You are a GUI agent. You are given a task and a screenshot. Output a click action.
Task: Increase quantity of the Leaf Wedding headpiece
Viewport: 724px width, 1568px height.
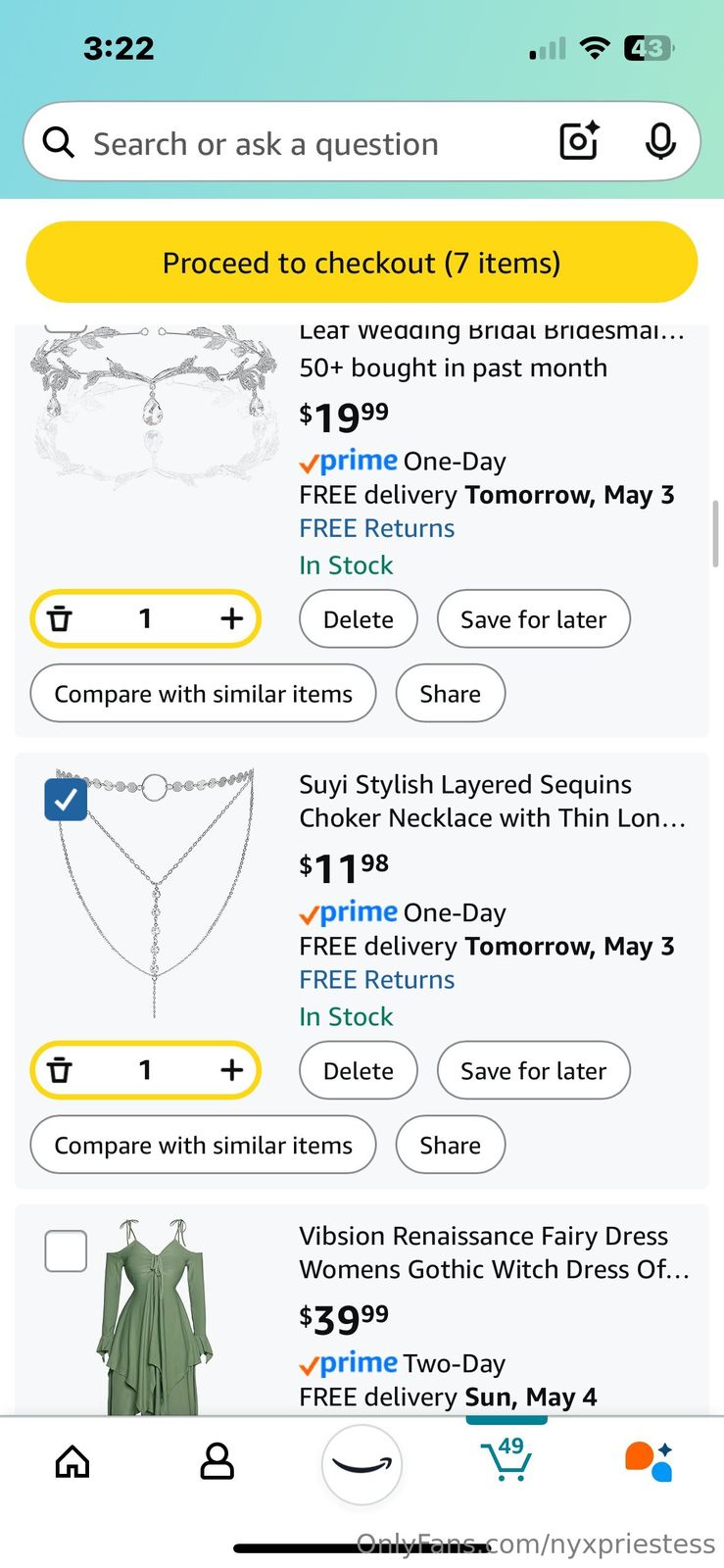pos(231,618)
